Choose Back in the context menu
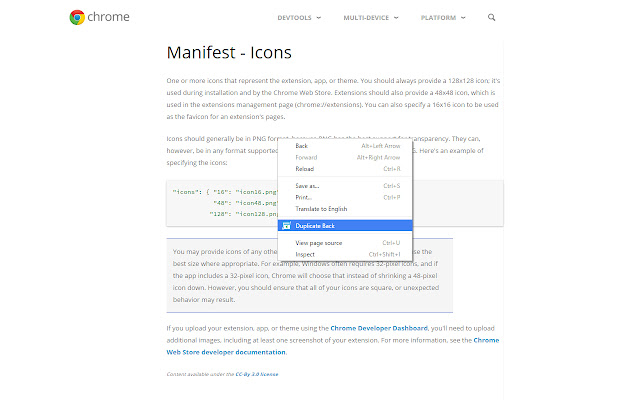This screenshot has height=400, width=640. (x=345, y=146)
